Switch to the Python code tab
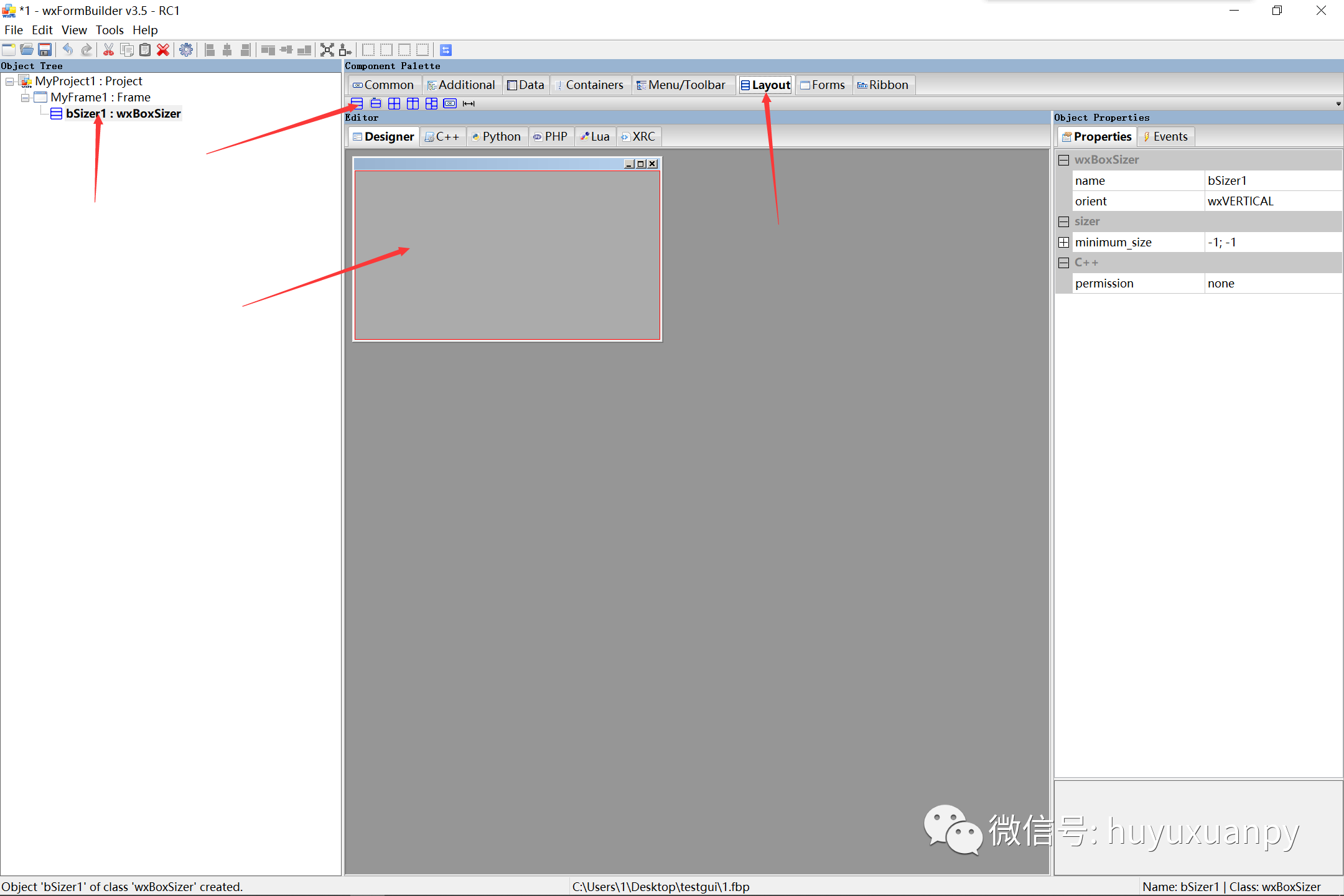The width and height of the screenshot is (1344, 896). (497, 136)
